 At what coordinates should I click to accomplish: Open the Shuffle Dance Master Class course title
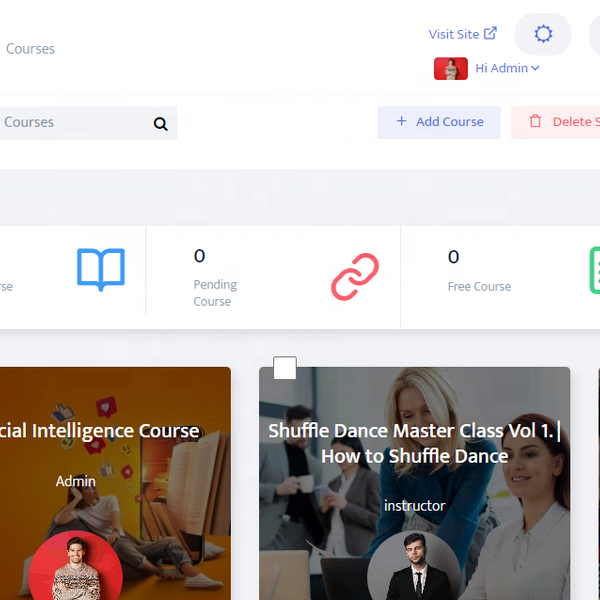click(x=414, y=444)
